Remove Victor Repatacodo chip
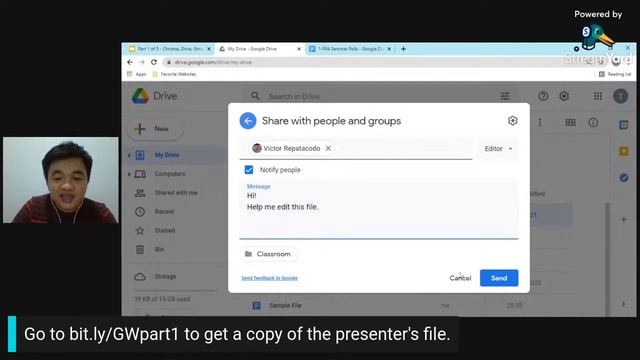 [x=328, y=148]
